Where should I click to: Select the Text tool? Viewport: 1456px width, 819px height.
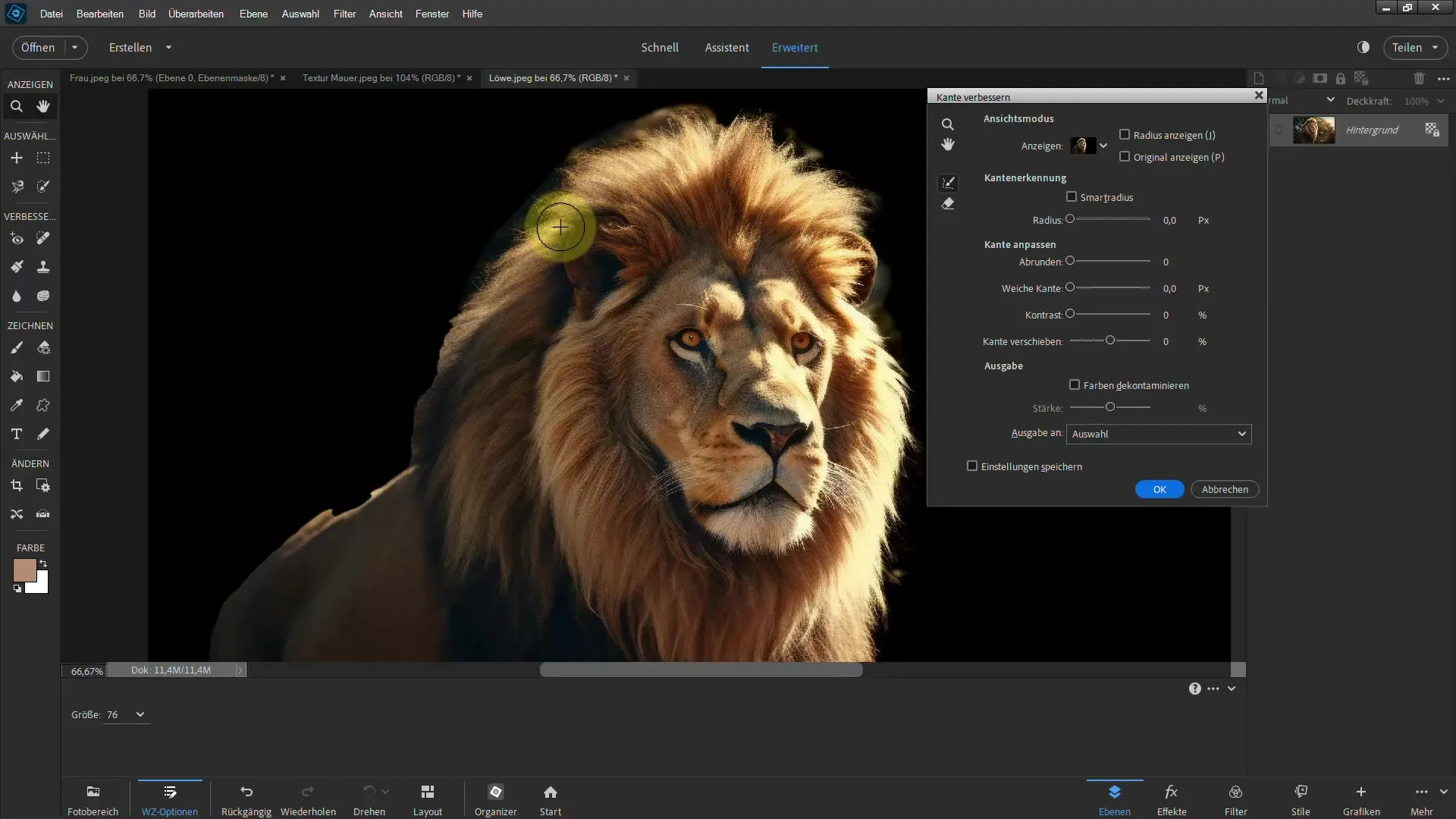17,434
